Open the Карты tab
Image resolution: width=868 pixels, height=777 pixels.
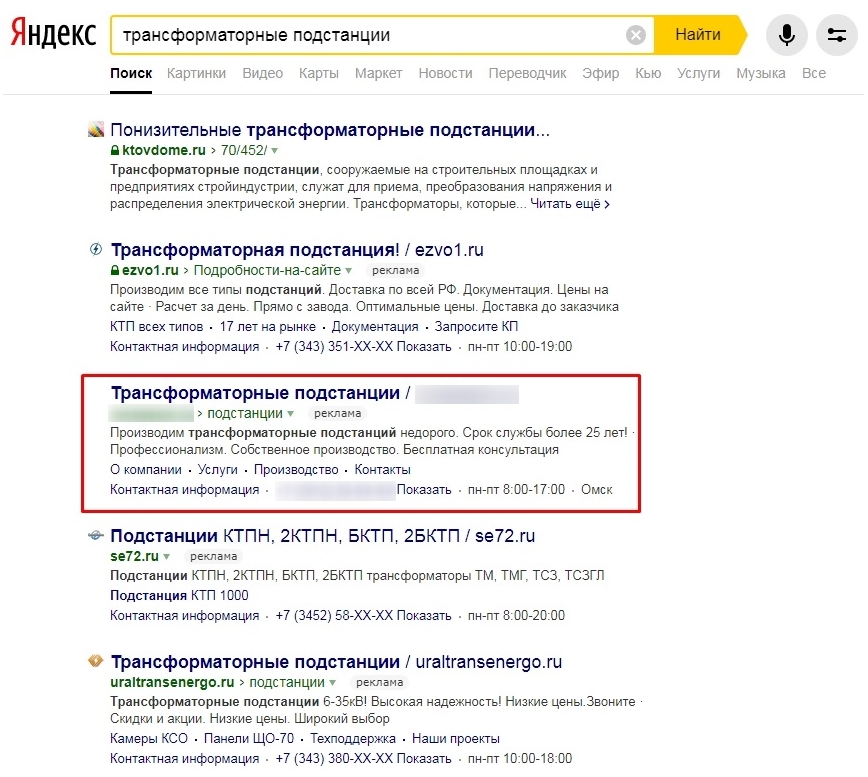pyautogui.click(x=318, y=73)
